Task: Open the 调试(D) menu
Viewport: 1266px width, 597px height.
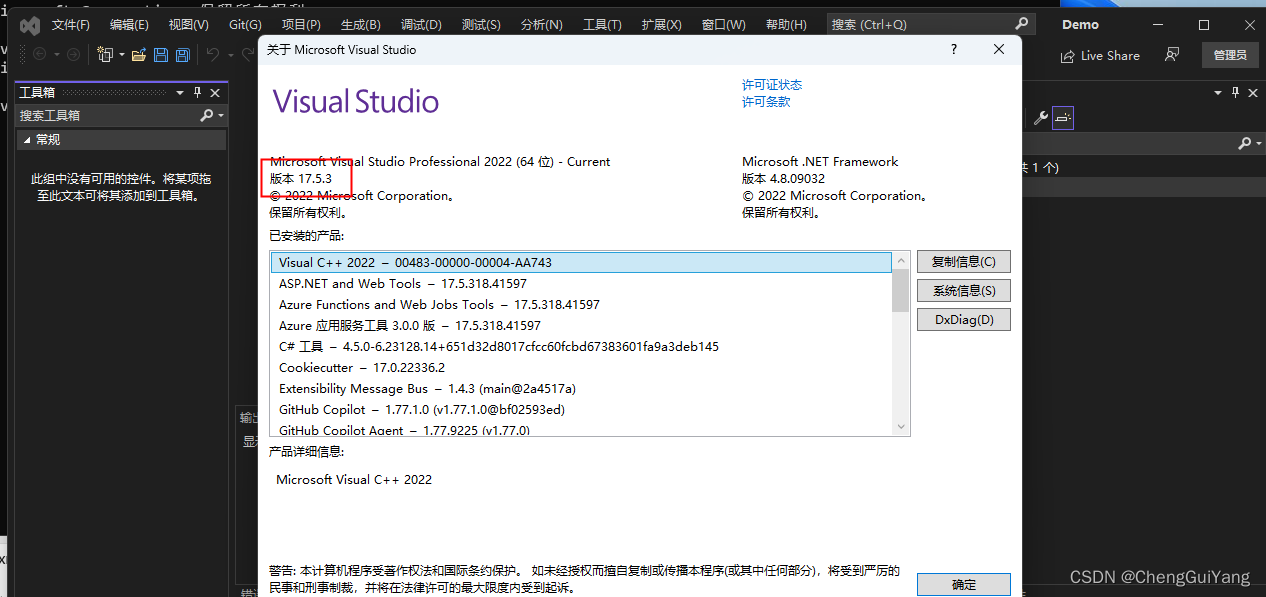Action: [421, 25]
